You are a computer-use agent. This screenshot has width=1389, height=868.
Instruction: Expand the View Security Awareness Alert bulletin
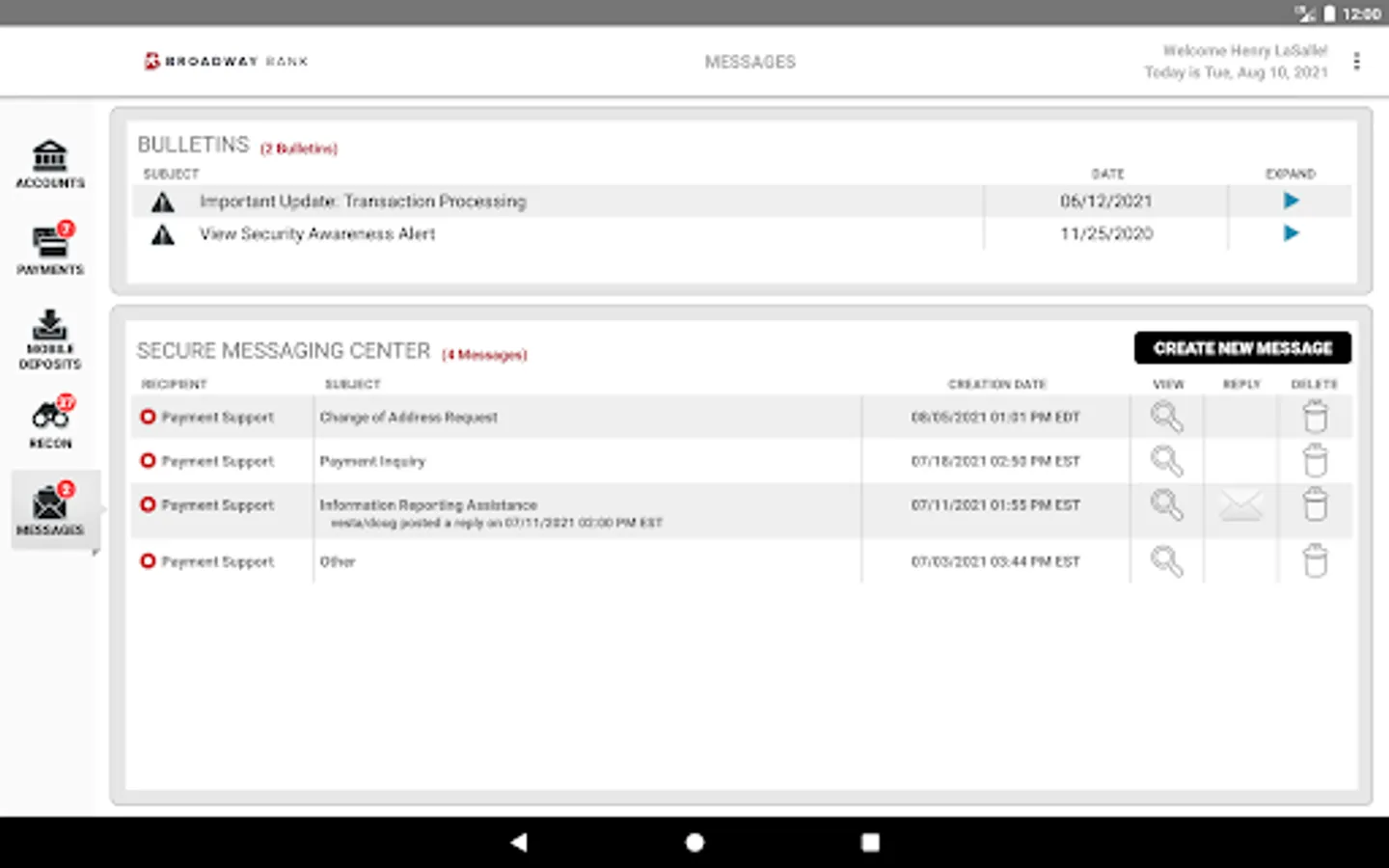click(x=1291, y=233)
